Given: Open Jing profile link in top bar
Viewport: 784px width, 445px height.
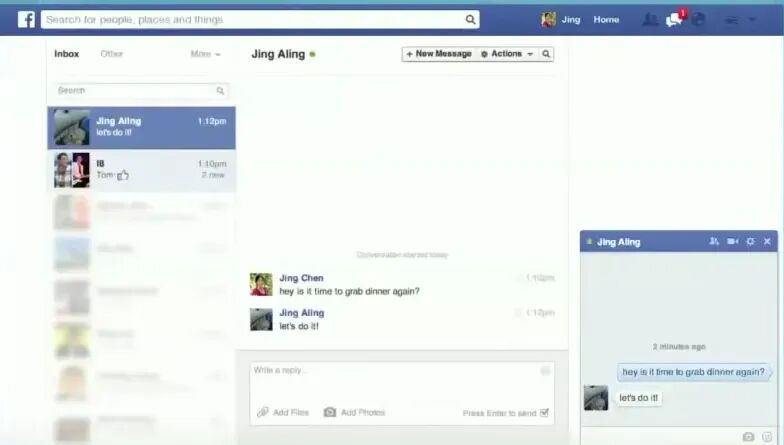Looking at the screenshot, I should [570, 20].
